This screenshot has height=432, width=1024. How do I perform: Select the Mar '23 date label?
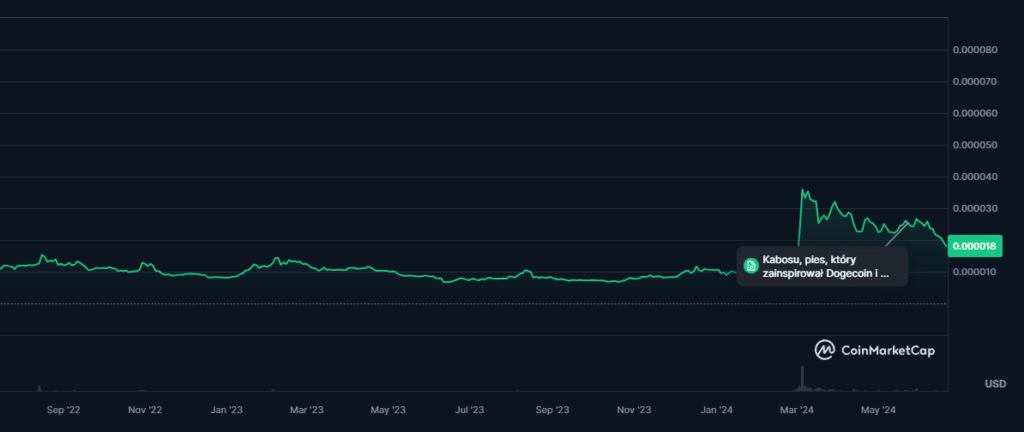click(x=306, y=410)
